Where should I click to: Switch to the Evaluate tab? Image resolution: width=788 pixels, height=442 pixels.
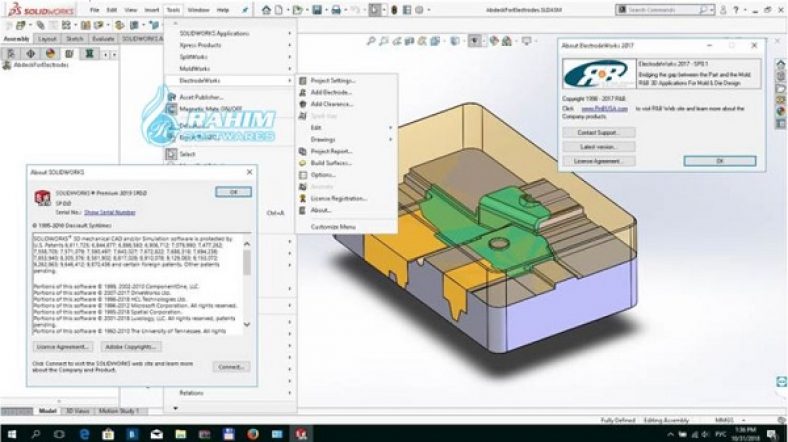coord(104,38)
